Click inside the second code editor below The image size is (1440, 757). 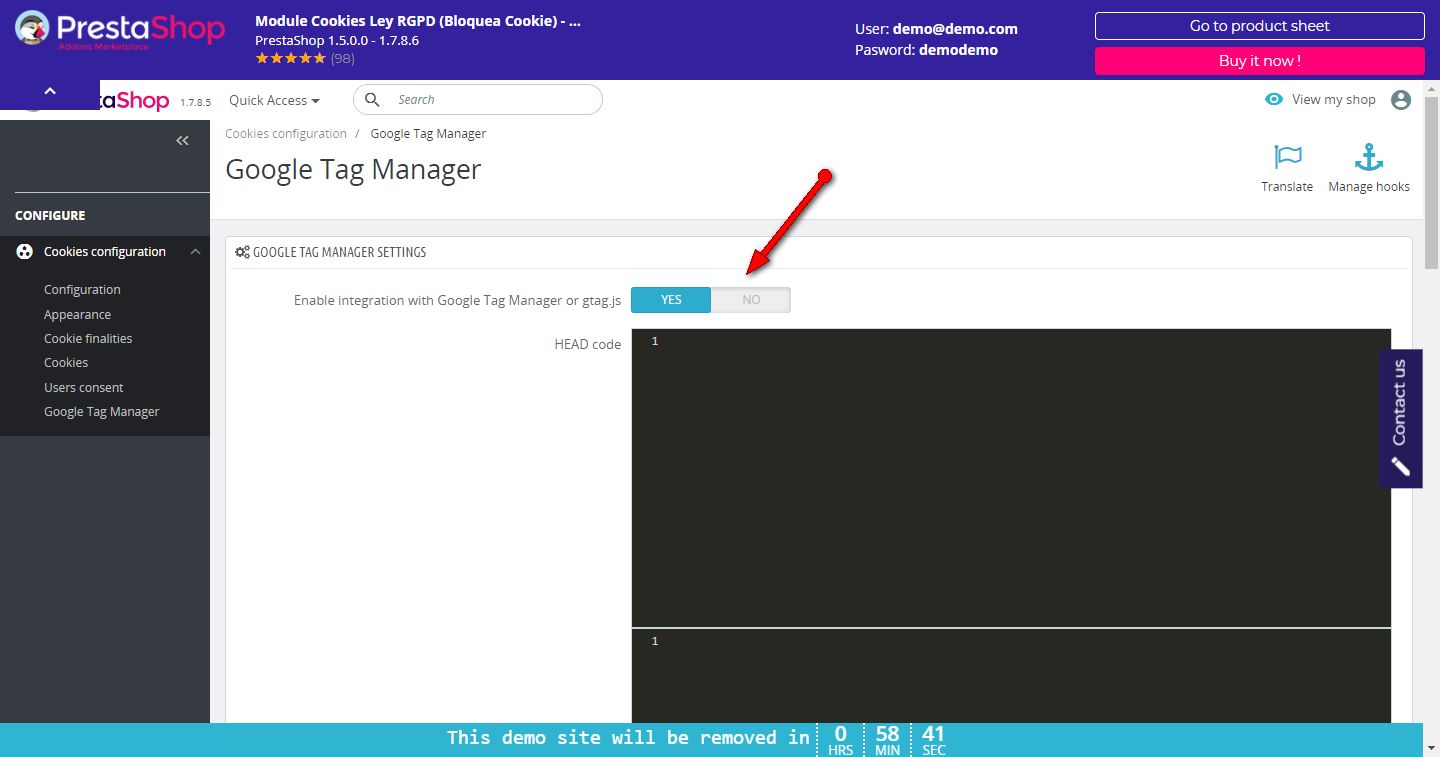1011,676
